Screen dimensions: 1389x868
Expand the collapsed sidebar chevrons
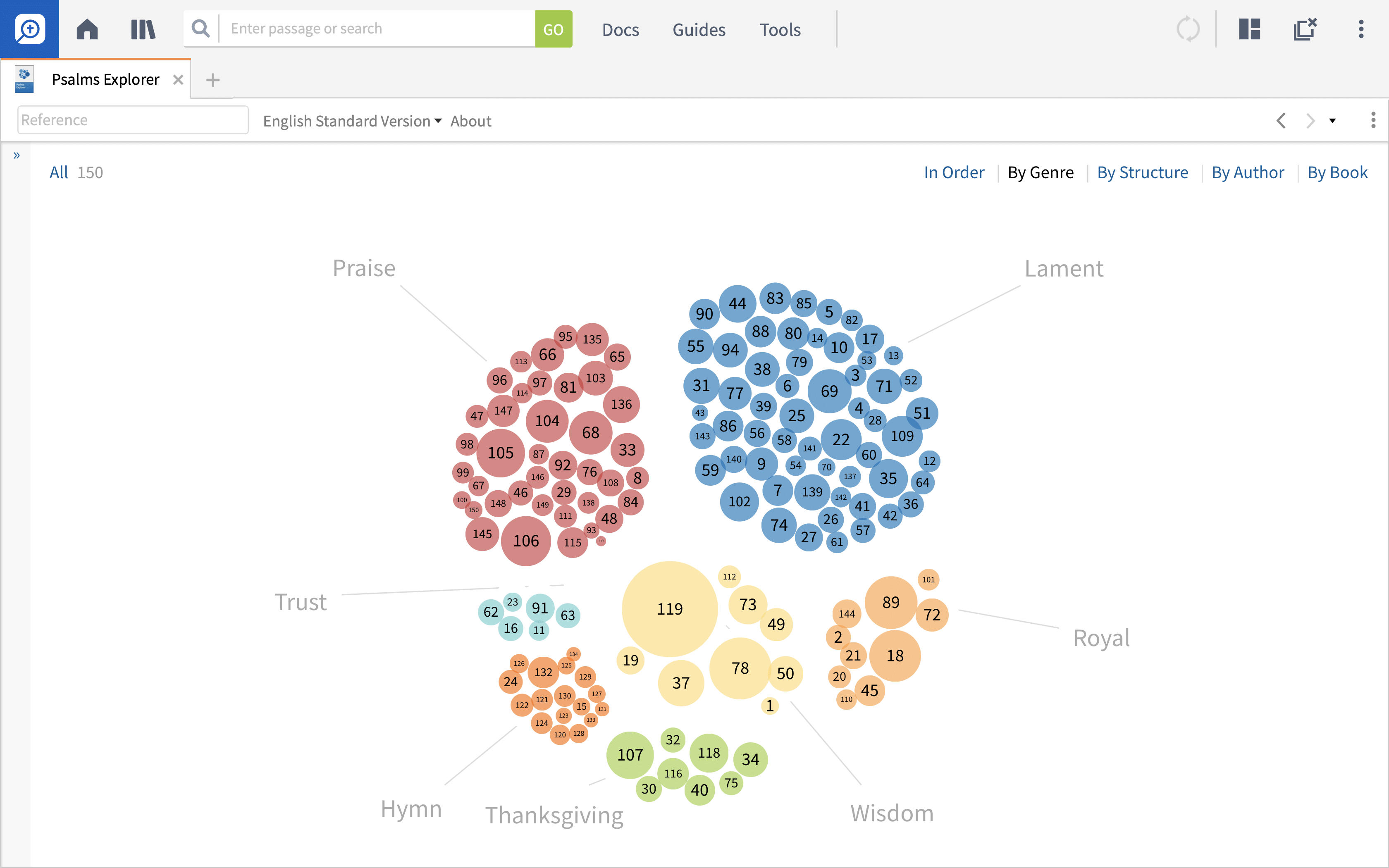17,155
